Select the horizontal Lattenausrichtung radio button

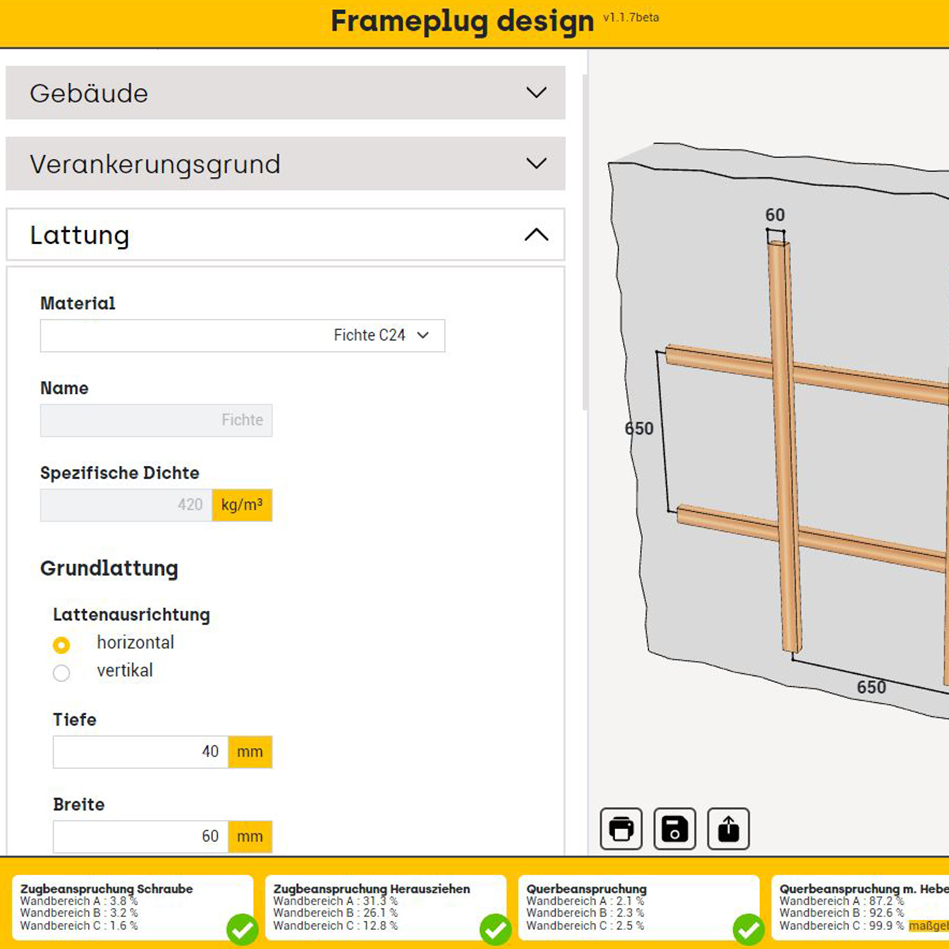click(x=62, y=645)
